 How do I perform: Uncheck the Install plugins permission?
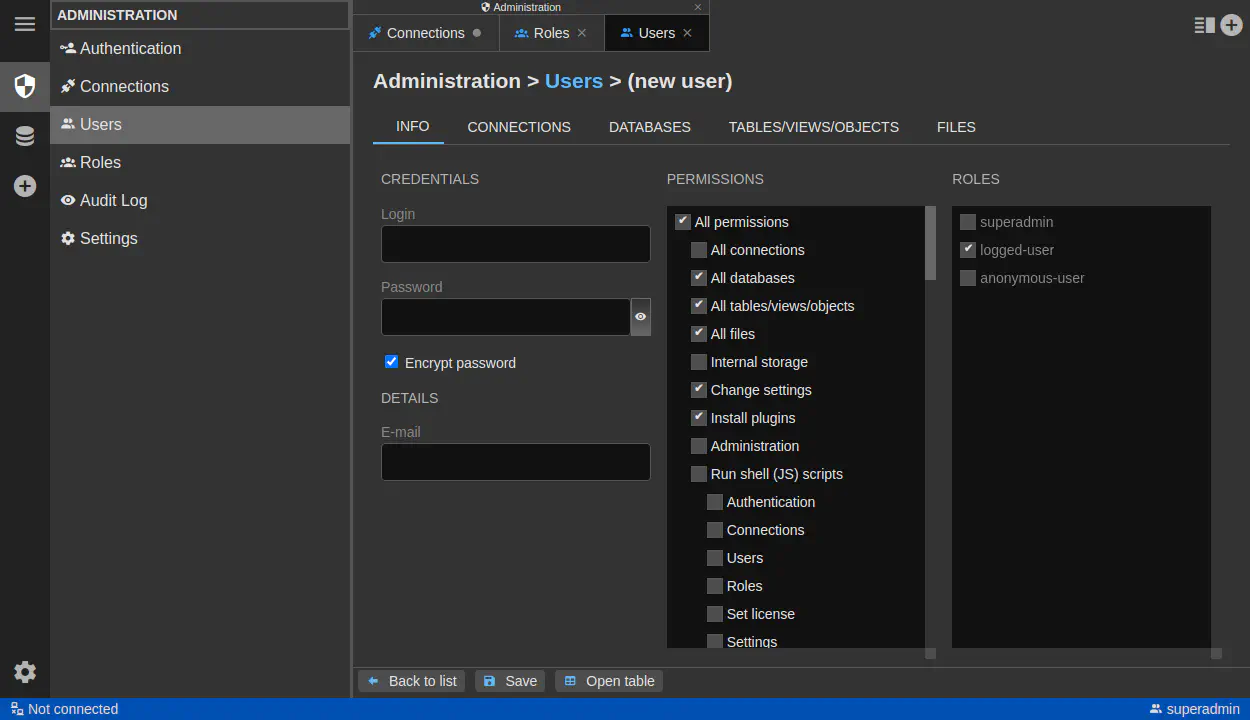pyautogui.click(x=699, y=418)
